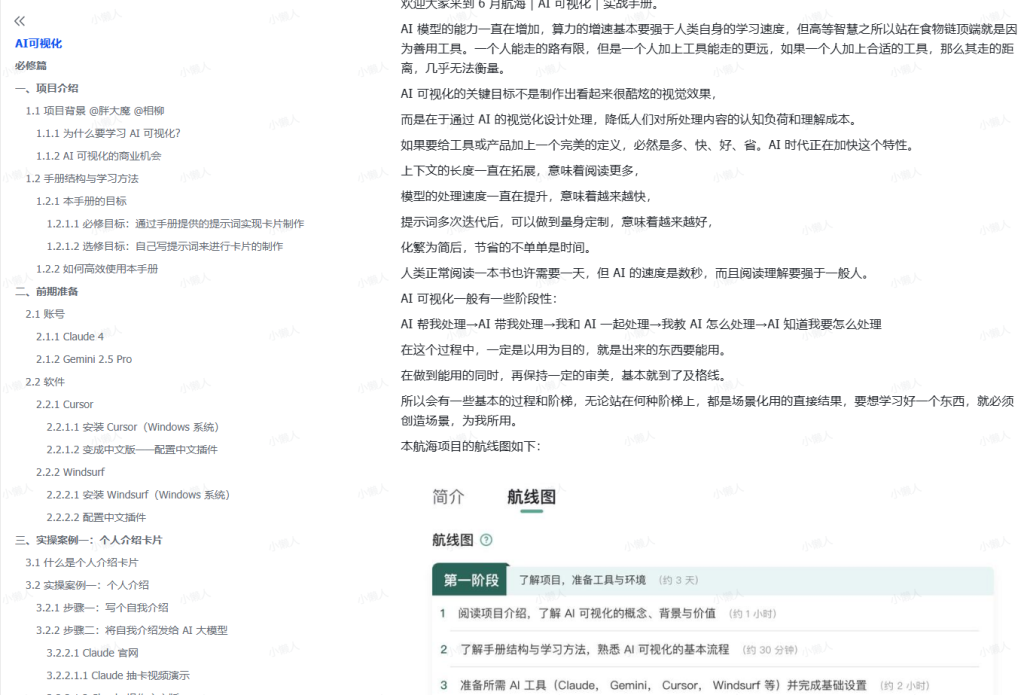The image size is (1024, 695).
Task: Open 2.2.1.2 变成中文版——配置中文插件
Action: point(132,449)
